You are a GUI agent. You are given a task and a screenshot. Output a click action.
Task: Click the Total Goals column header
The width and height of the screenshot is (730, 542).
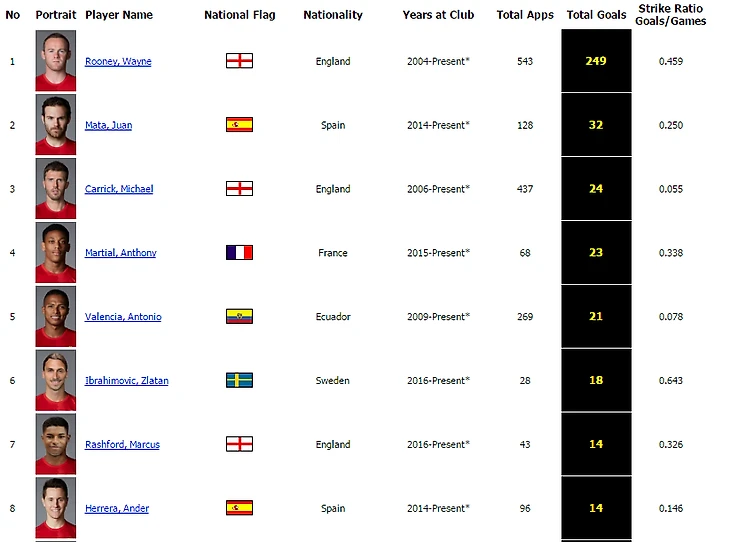(596, 15)
